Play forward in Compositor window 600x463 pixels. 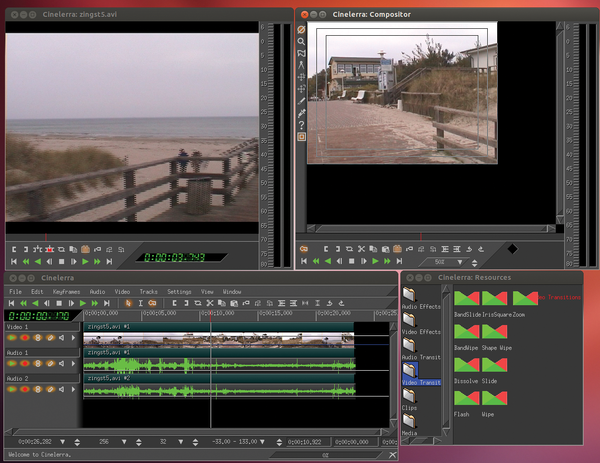pyautogui.click(x=375, y=261)
